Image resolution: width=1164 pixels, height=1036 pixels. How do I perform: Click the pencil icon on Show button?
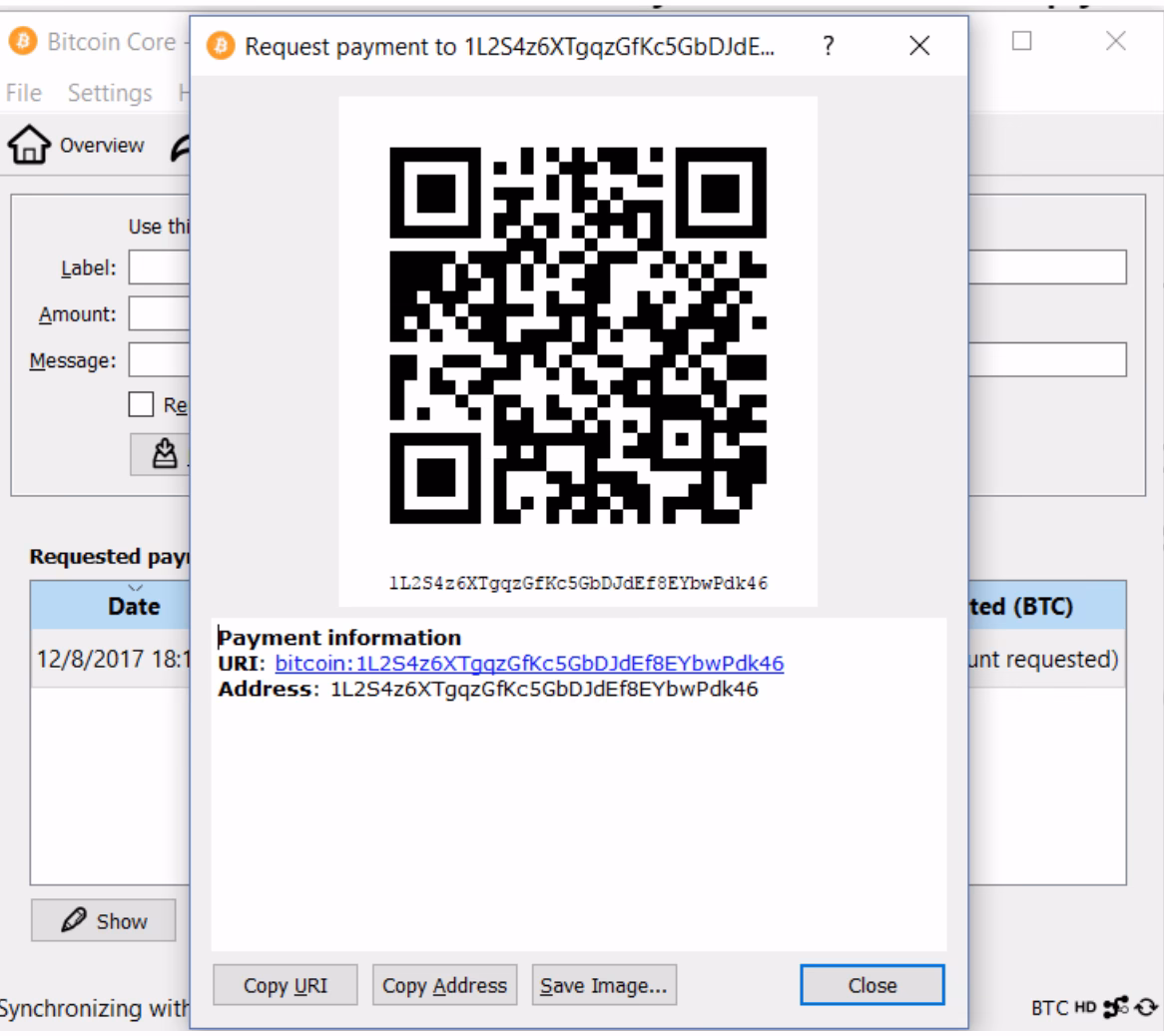pyautogui.click(x=74, y=920)
